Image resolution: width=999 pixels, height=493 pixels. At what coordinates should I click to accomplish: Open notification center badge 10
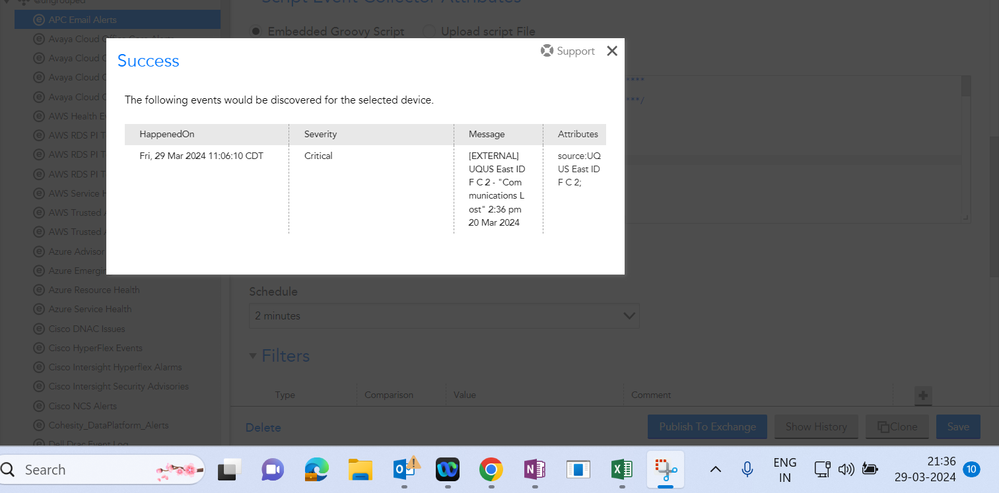[971, 469]
